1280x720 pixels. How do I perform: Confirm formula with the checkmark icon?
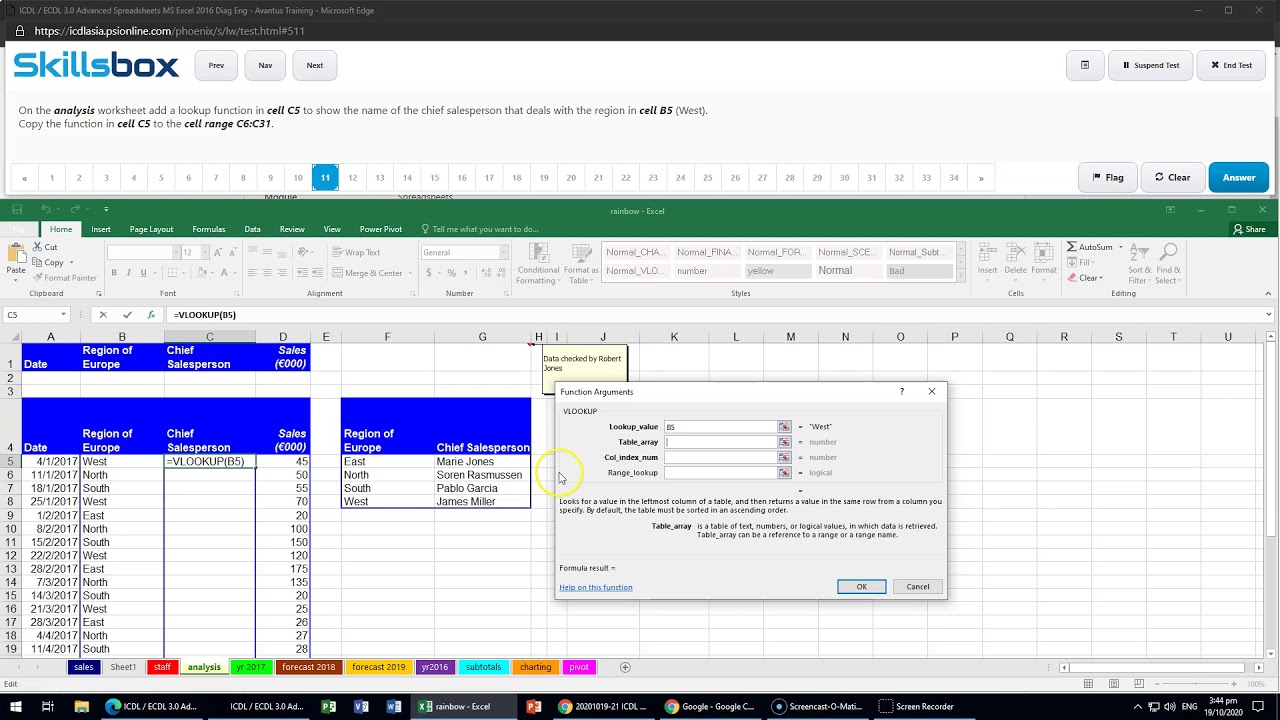click(x=127, y=315)
